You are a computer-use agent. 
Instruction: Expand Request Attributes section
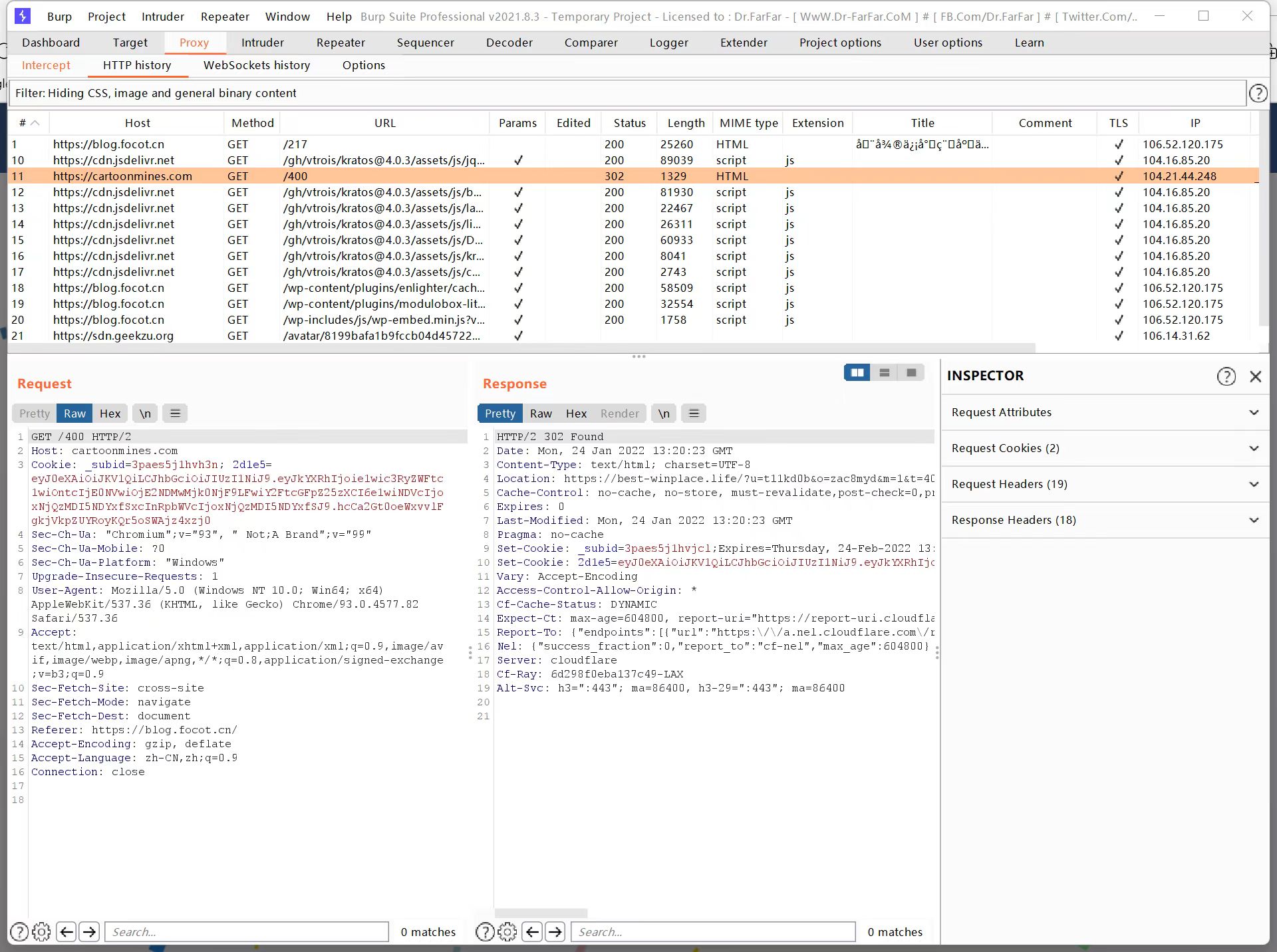point(1105,412)
